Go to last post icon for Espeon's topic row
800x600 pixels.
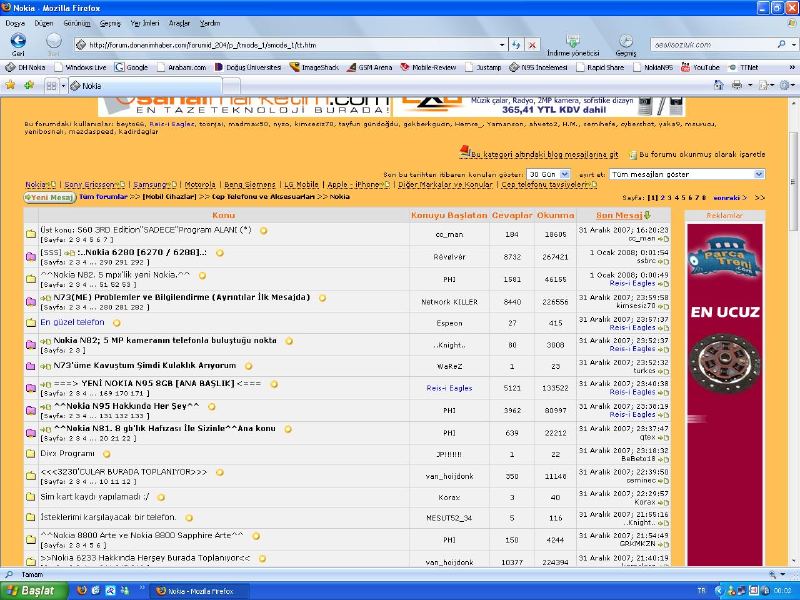663,328
